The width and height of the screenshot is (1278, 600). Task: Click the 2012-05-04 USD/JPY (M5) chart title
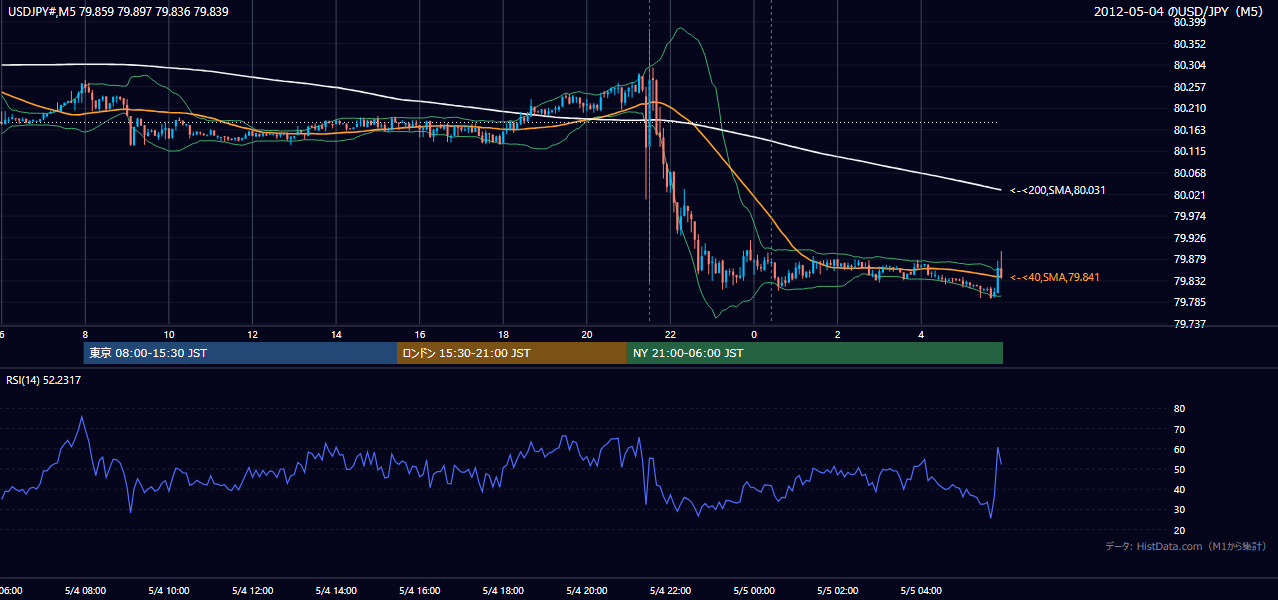click(1180, 12)
